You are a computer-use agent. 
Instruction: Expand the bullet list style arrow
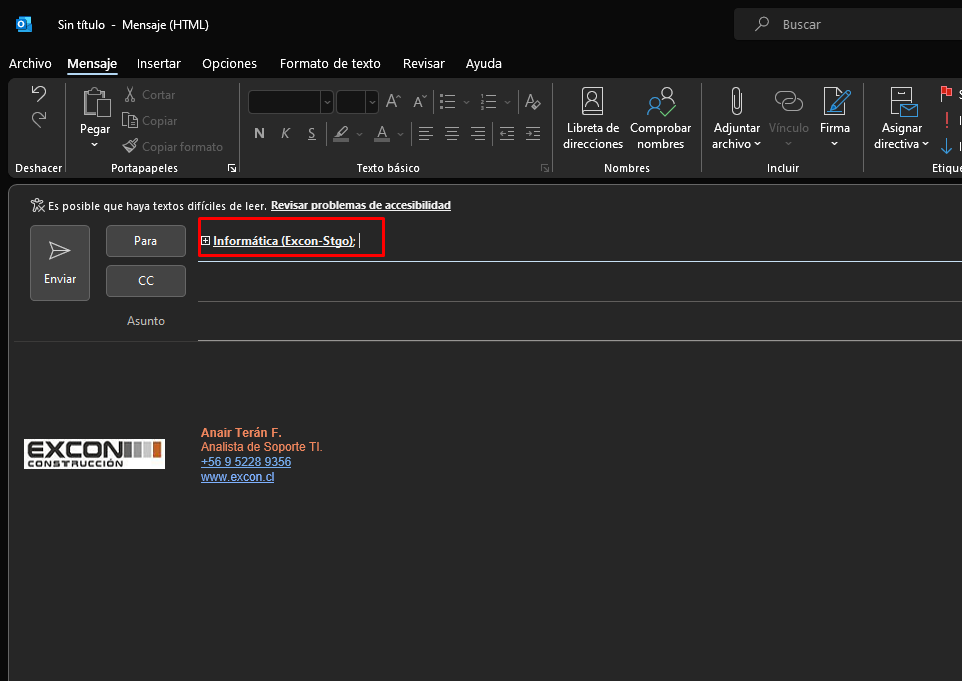[466, 102]
